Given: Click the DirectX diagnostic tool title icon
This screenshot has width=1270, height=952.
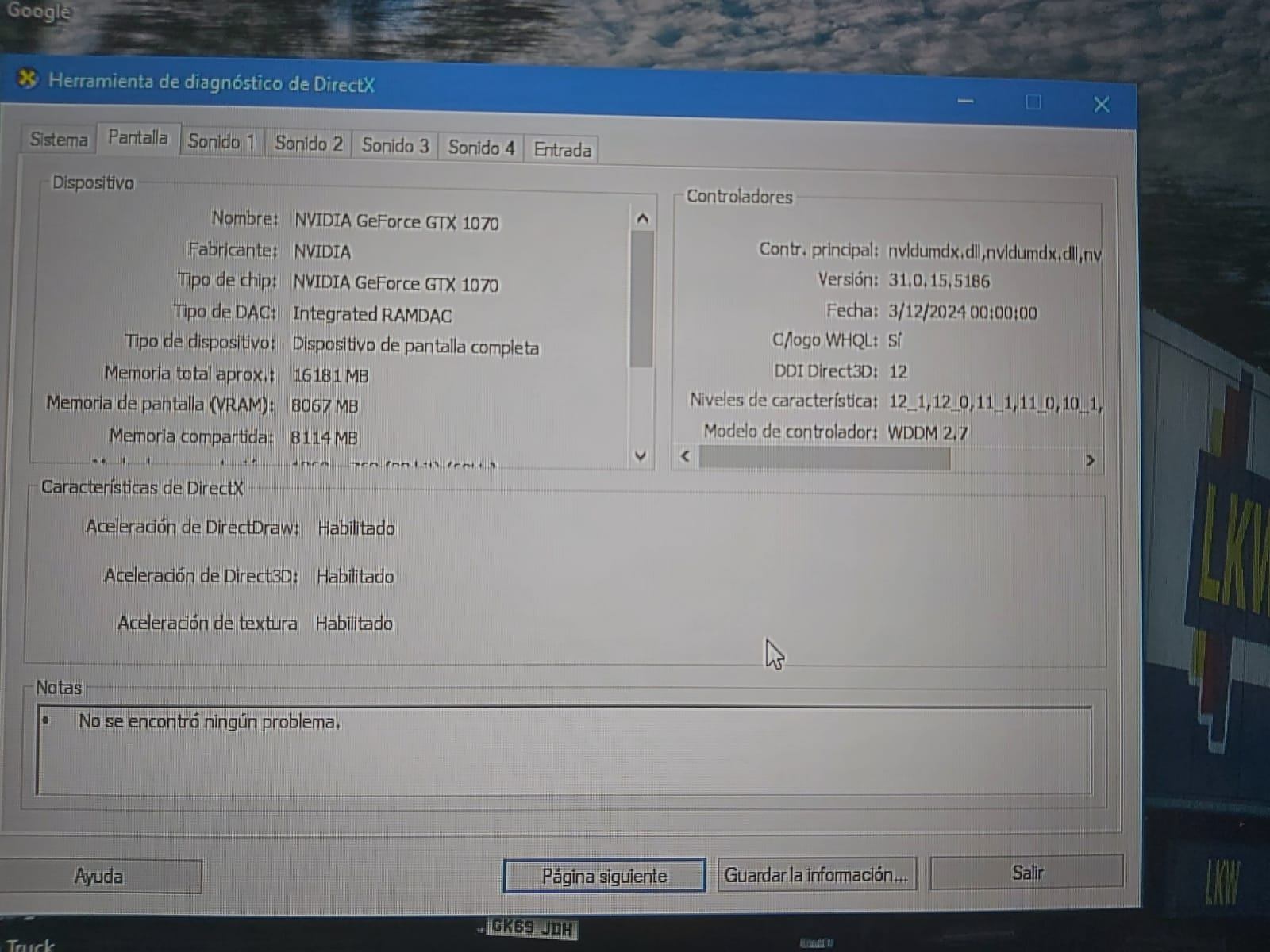Looking at the screenshot, I should (28, 79).
